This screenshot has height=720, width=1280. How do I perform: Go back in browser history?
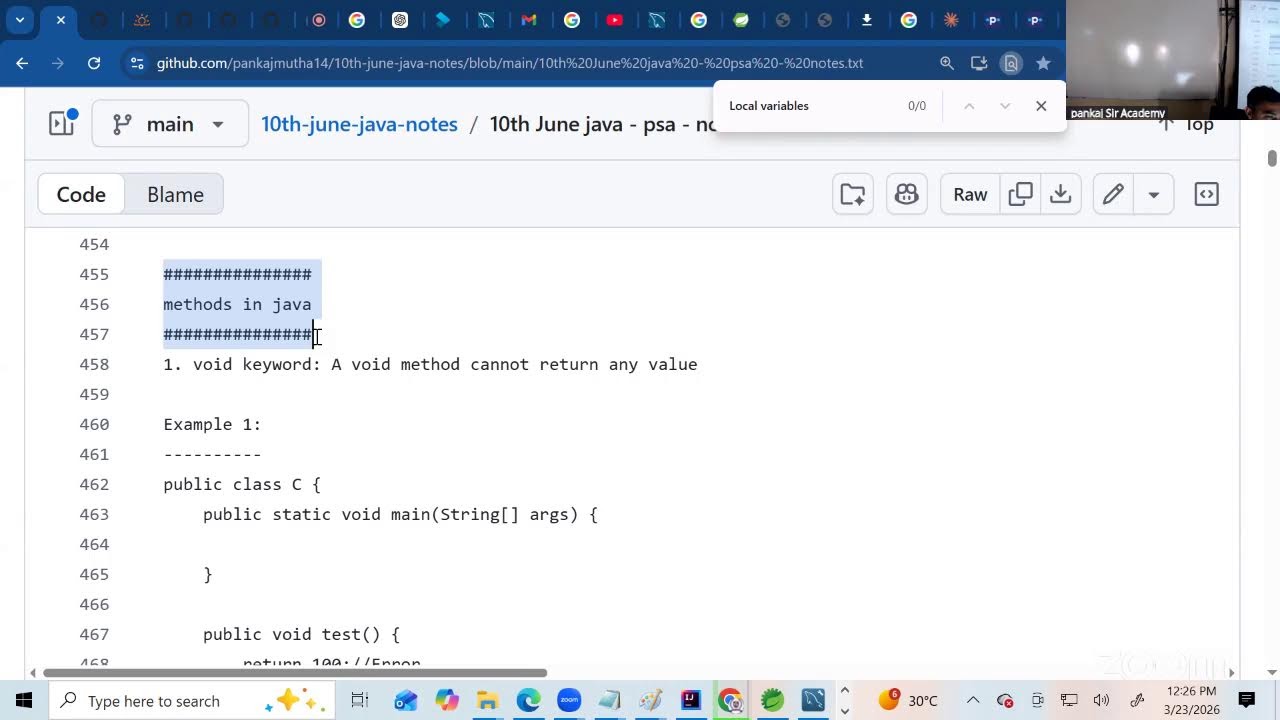(22, 63)
